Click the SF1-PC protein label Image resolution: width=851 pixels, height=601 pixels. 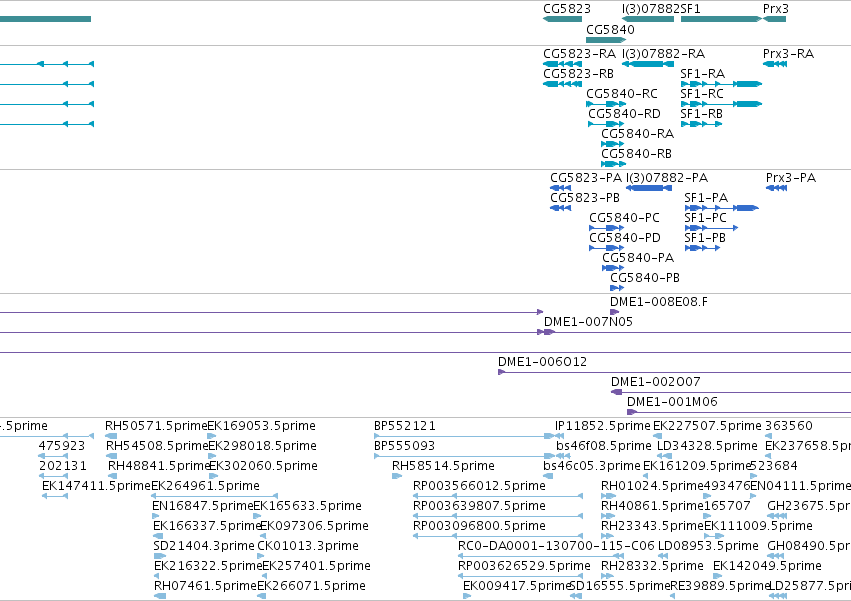[x=705, y=218]
